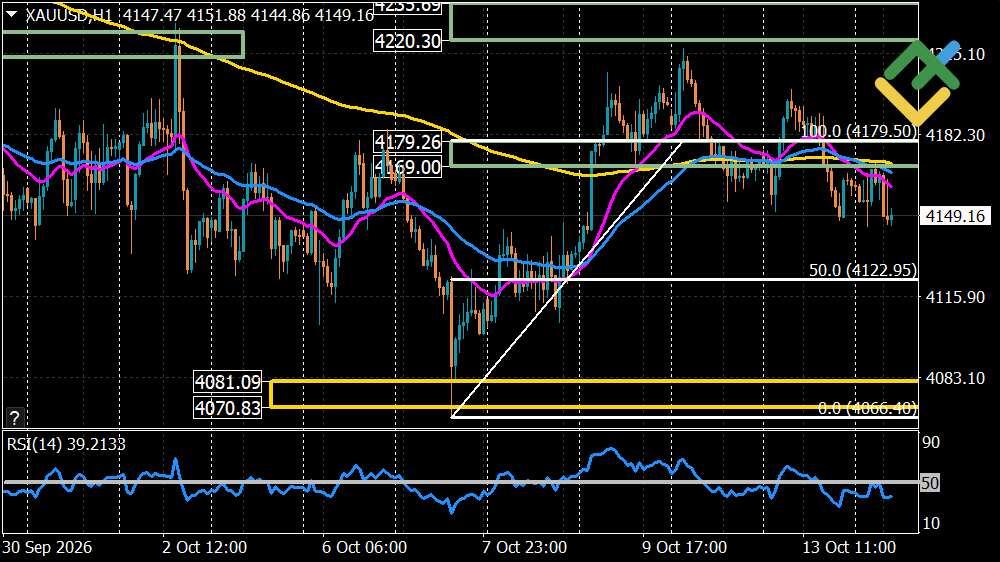Click the RSI scale value 10

point(931,523)
